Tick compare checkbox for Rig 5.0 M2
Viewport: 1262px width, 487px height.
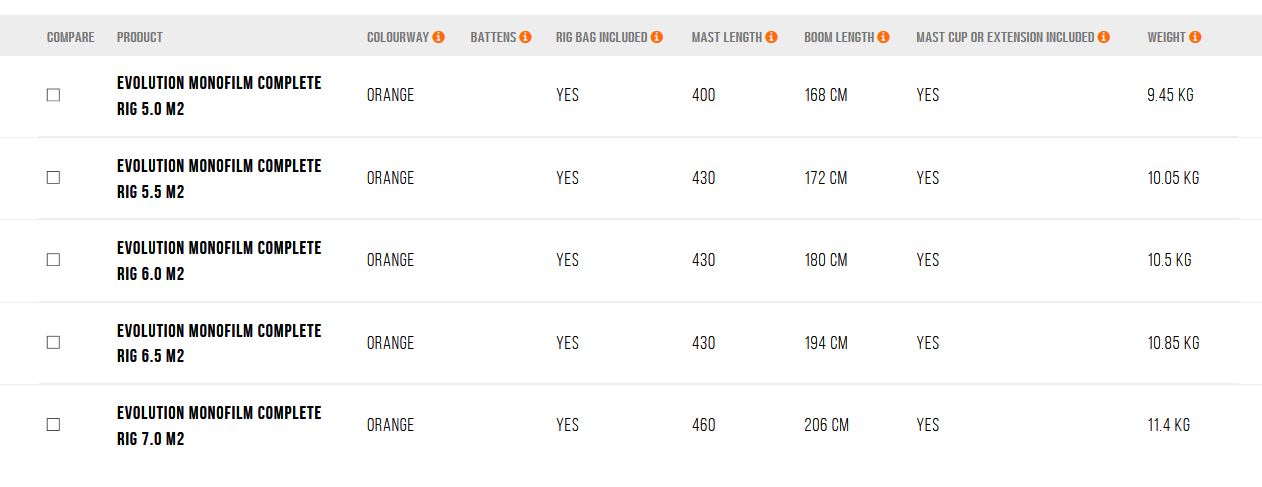coord(54,95)
